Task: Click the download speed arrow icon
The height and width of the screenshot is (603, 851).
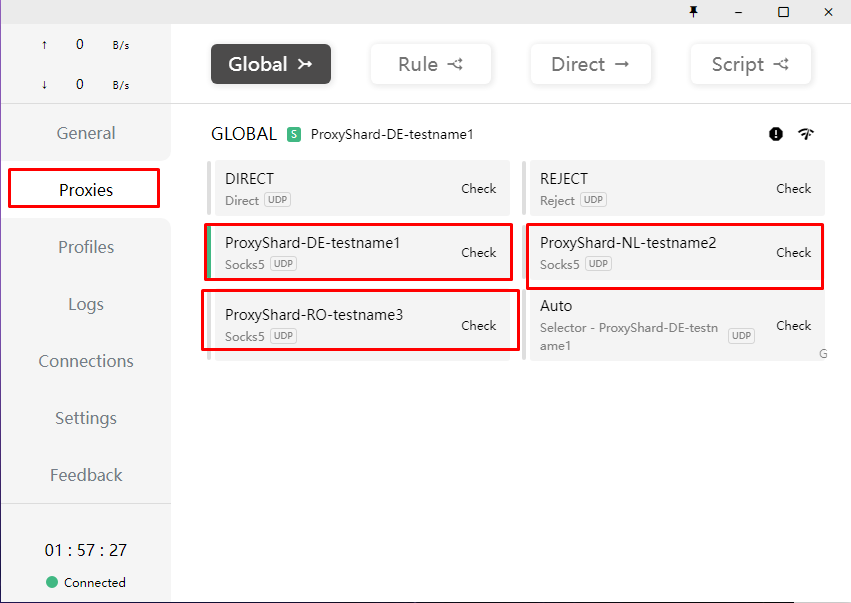Action: 44,85
